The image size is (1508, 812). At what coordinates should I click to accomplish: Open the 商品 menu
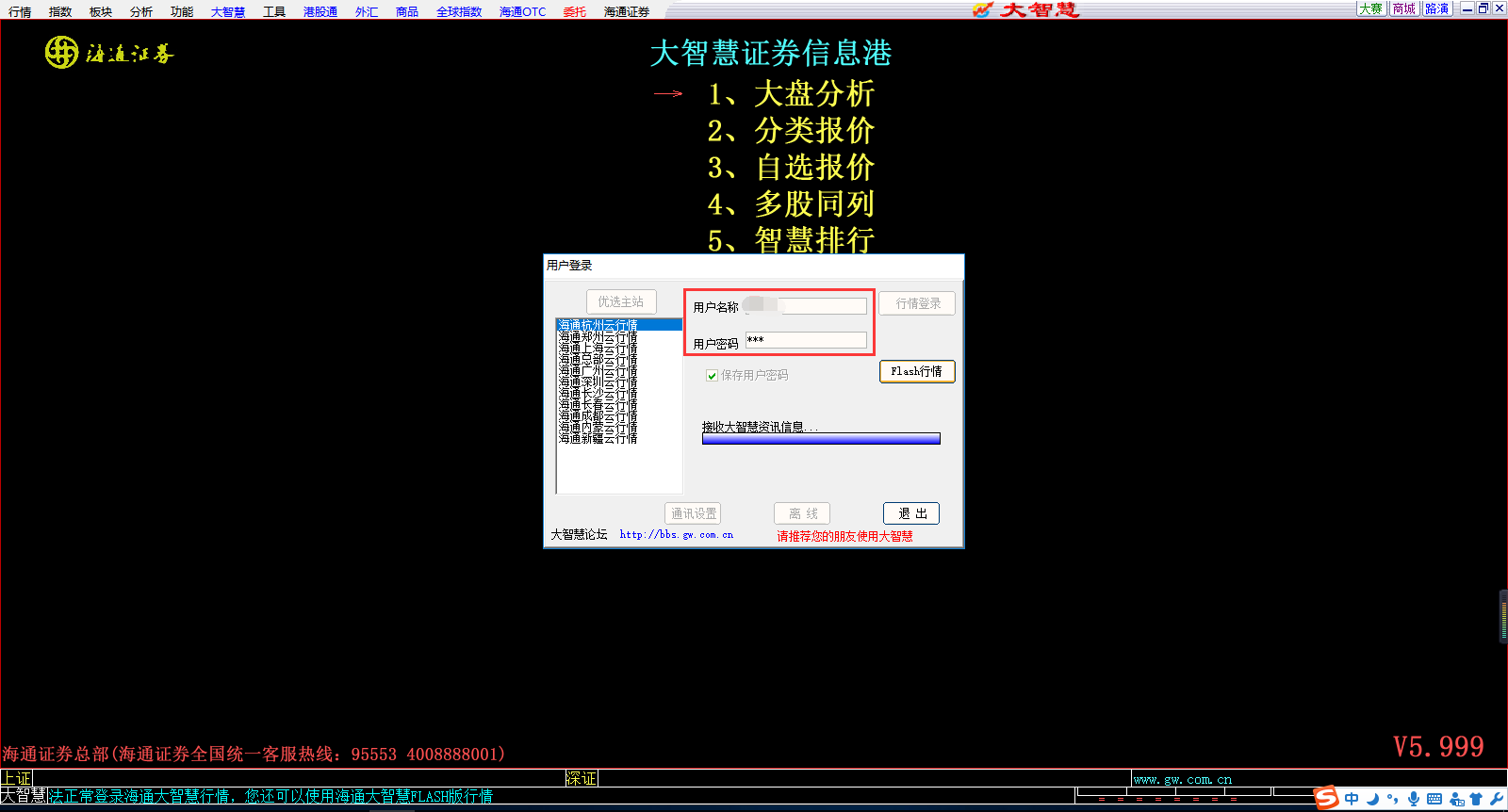click(x=407, y=11)
